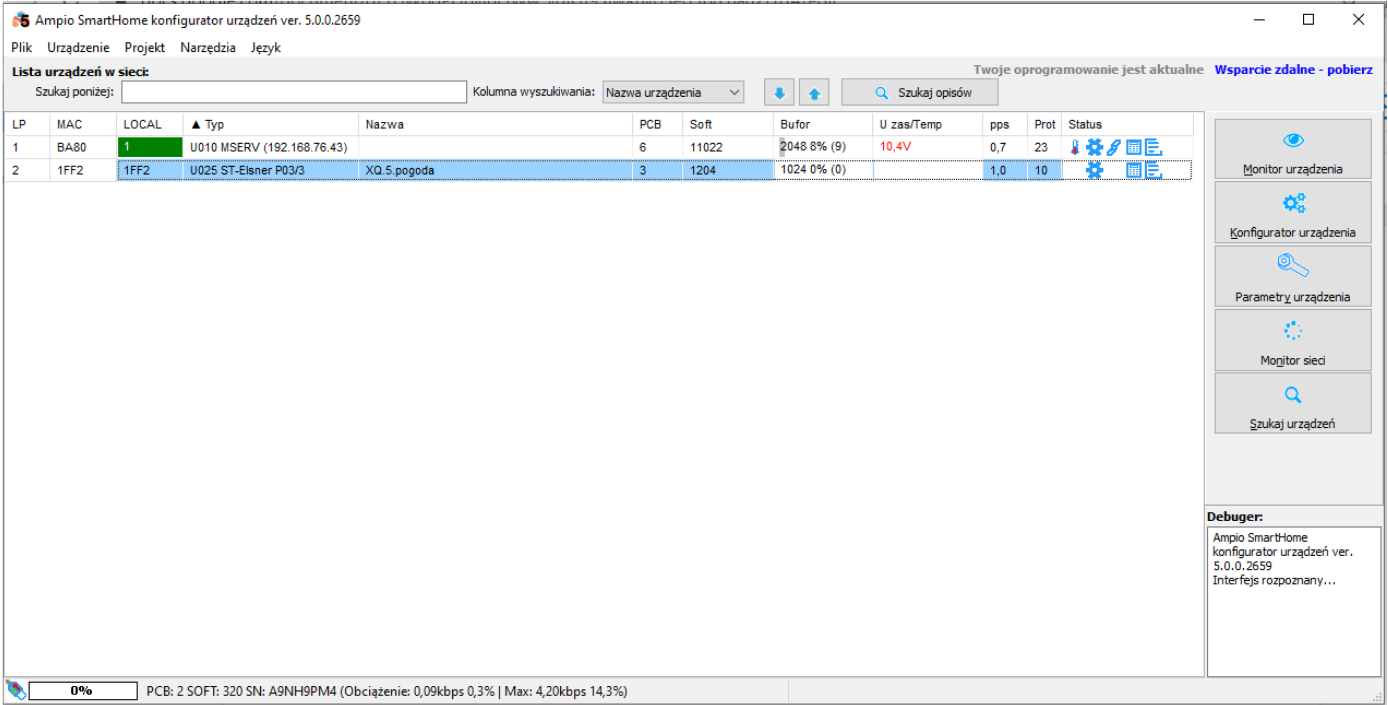Sort by the MAC column header
The width and height of the screenshot is (1388, 705).
point(83,124)
